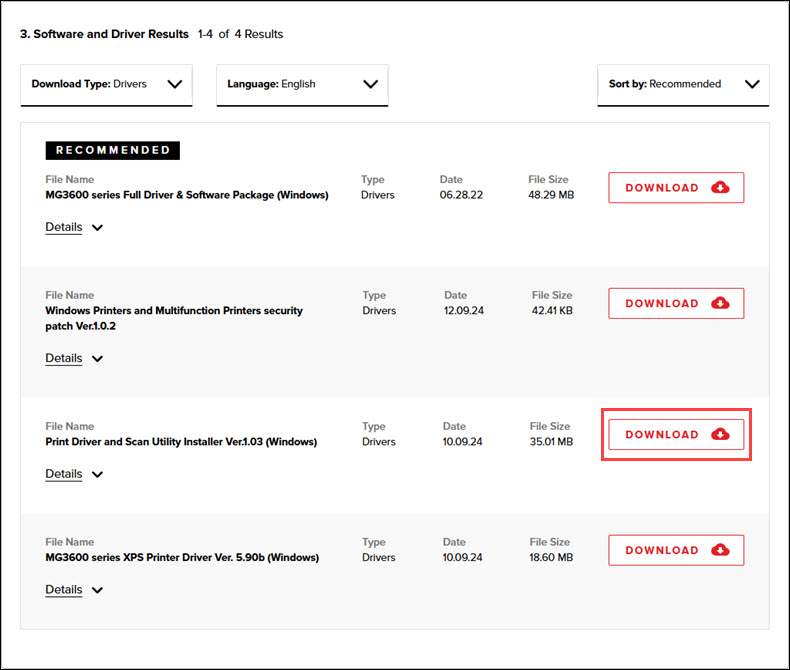
Task: Expand chevron beside Details of Full Driver package
Action: [97, 228]
